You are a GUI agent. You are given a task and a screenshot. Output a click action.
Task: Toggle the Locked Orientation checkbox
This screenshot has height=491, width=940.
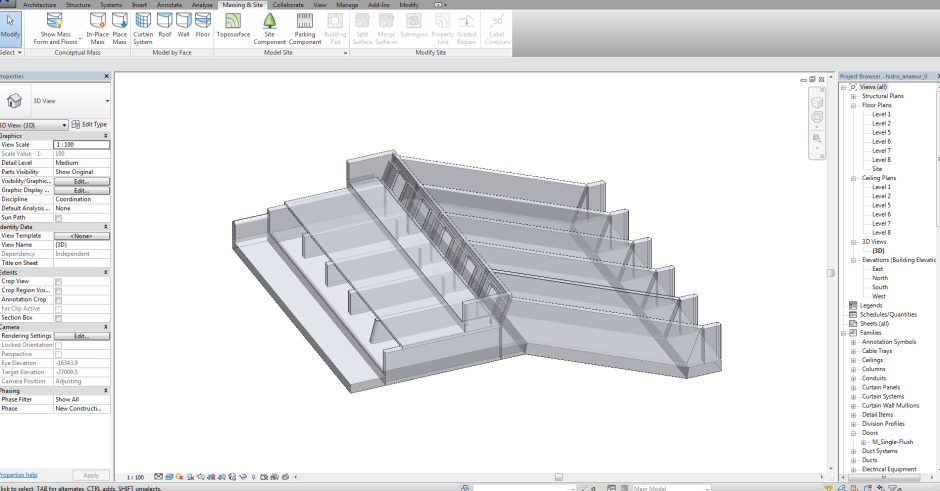click(58, 345)
